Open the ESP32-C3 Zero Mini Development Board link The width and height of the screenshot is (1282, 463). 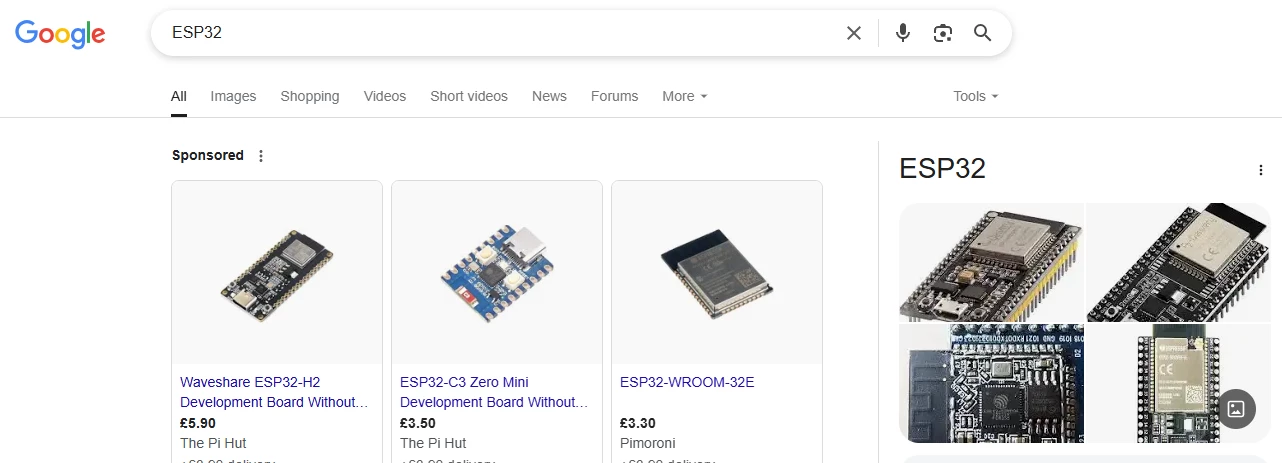[x=494, y=392]
